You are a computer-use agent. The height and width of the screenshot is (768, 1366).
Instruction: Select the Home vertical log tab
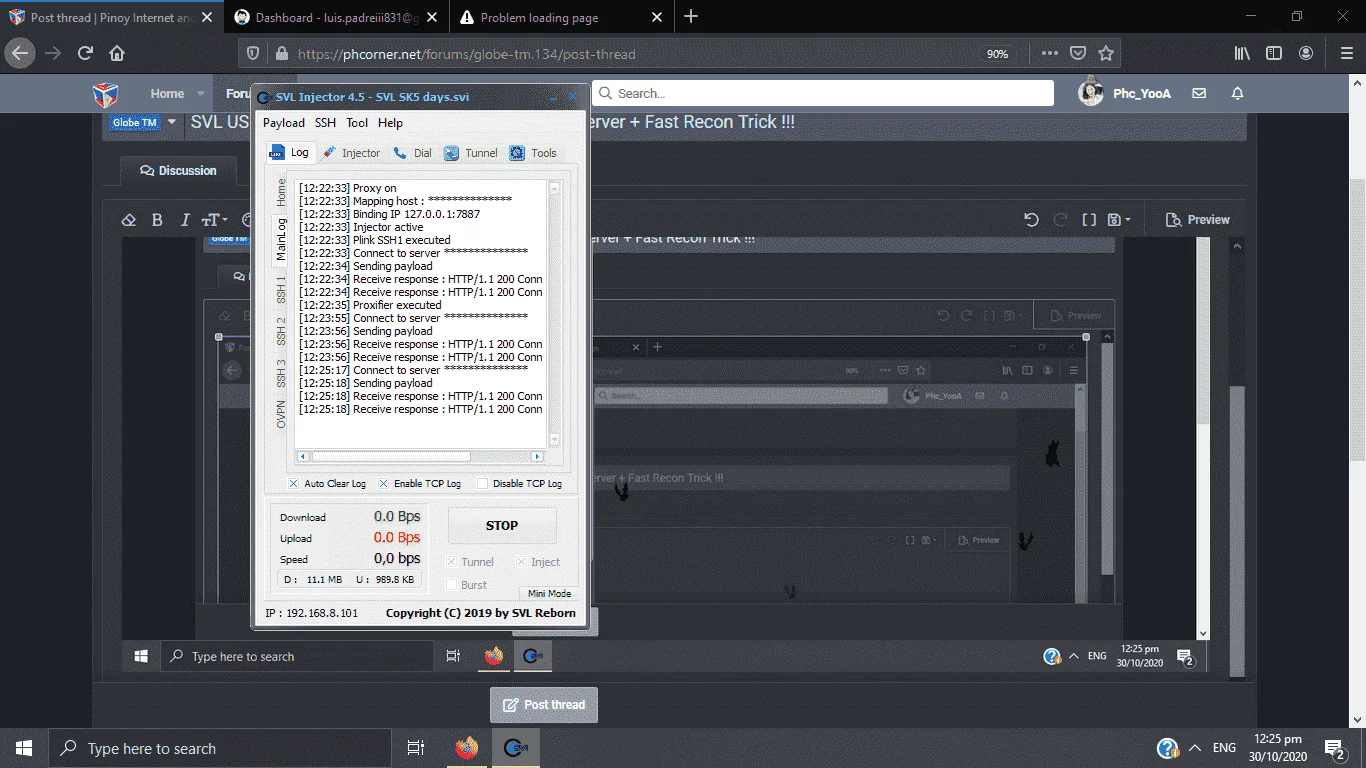281,192
